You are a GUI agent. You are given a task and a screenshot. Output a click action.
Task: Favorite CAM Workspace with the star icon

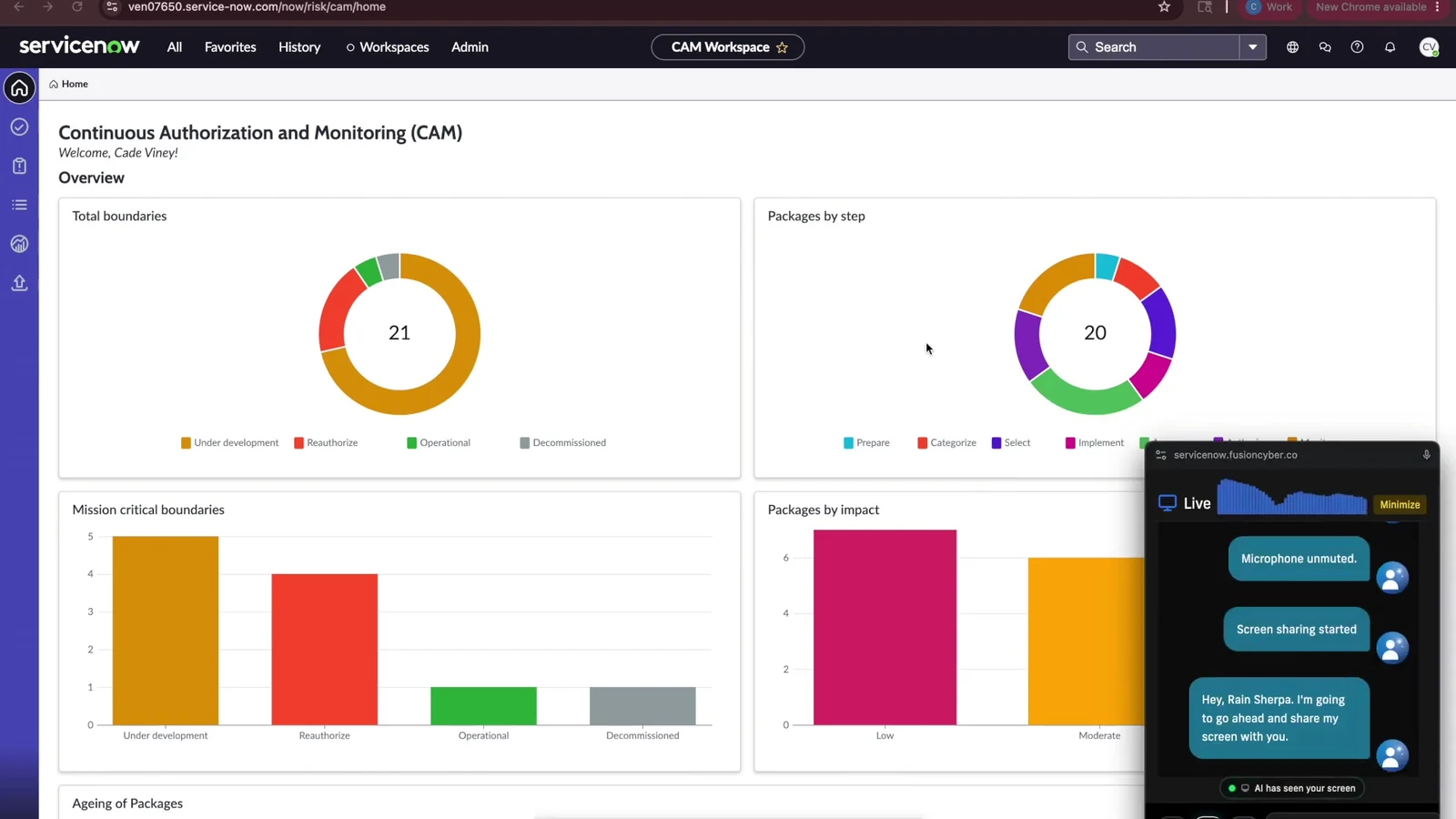[x=782, y=47]
